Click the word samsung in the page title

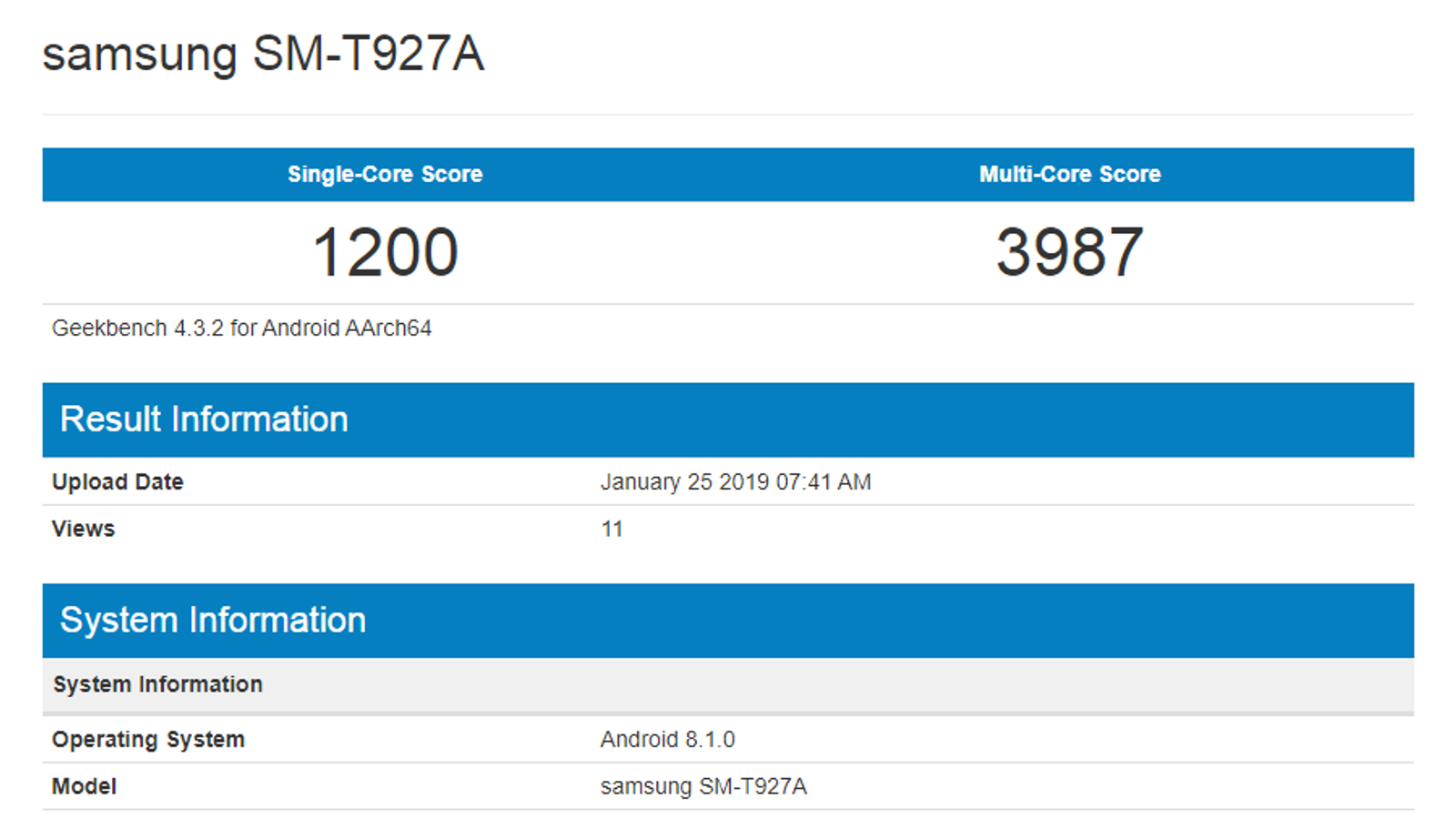pyautogui.click(x=139, y=55)
